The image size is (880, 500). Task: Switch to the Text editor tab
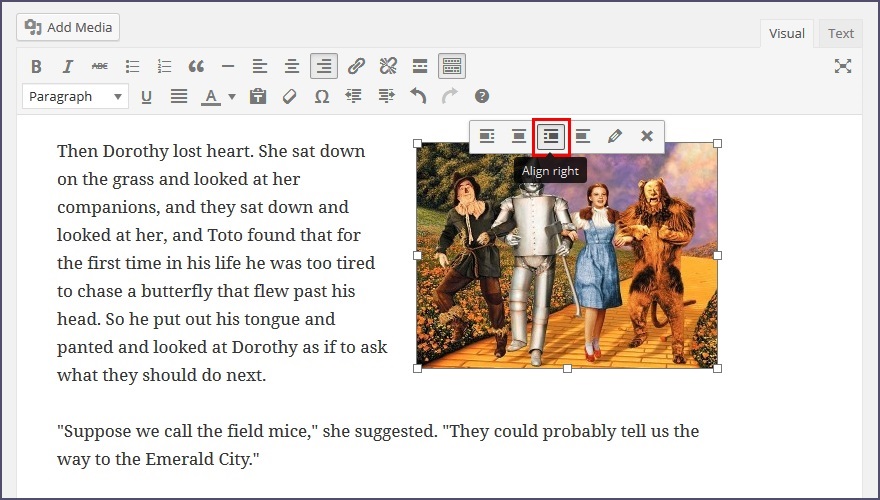point(841,33)
